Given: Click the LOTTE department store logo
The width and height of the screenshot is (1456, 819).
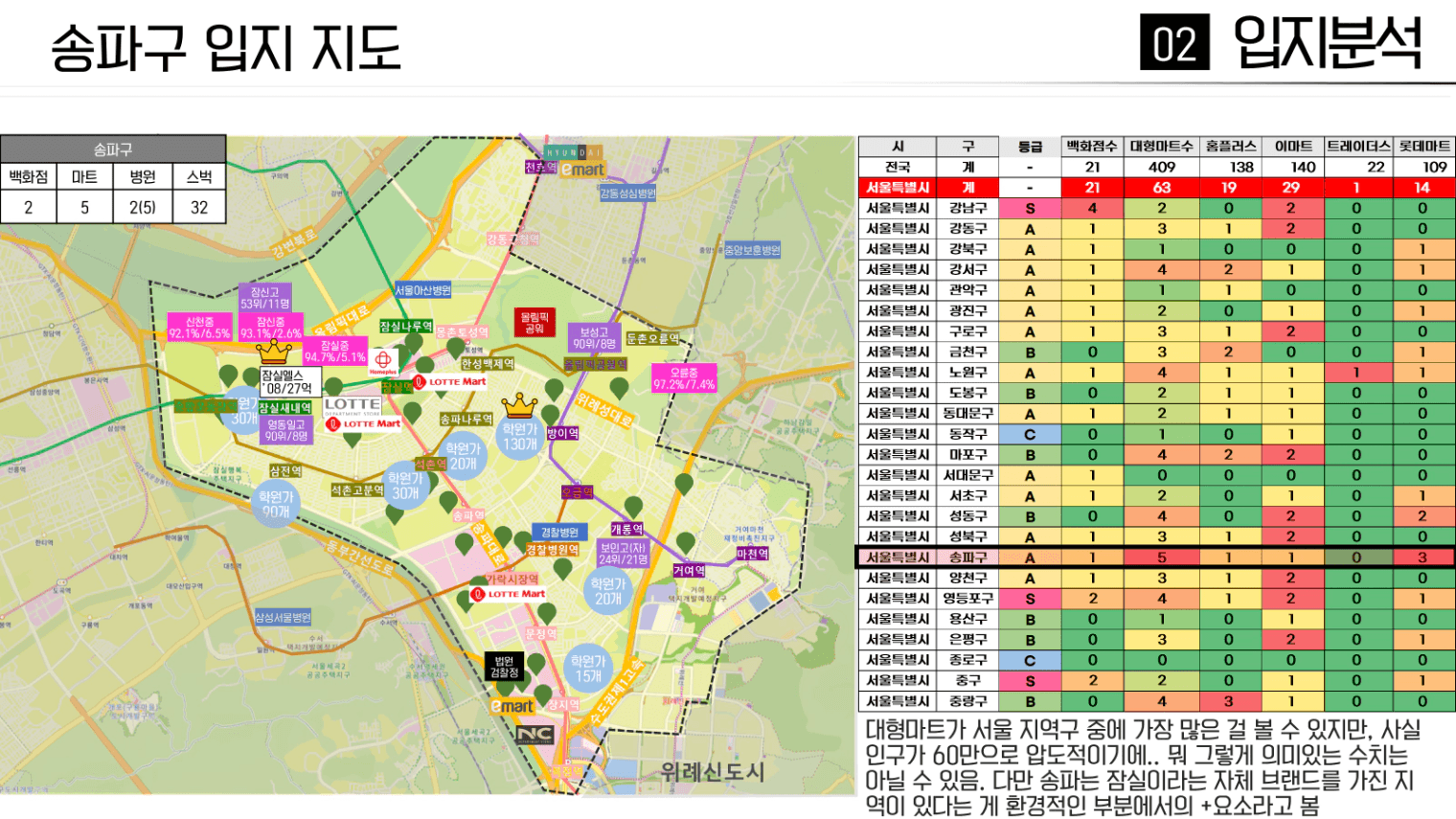Looking at the screenshot, I should tap(352, 405).
